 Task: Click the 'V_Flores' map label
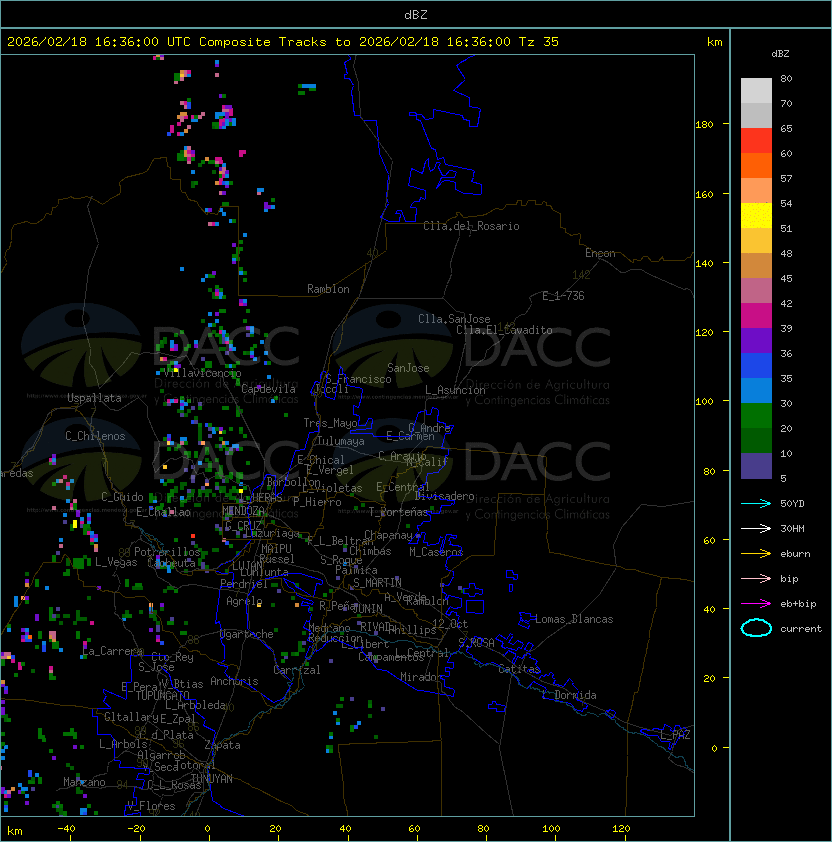point(151,806)
